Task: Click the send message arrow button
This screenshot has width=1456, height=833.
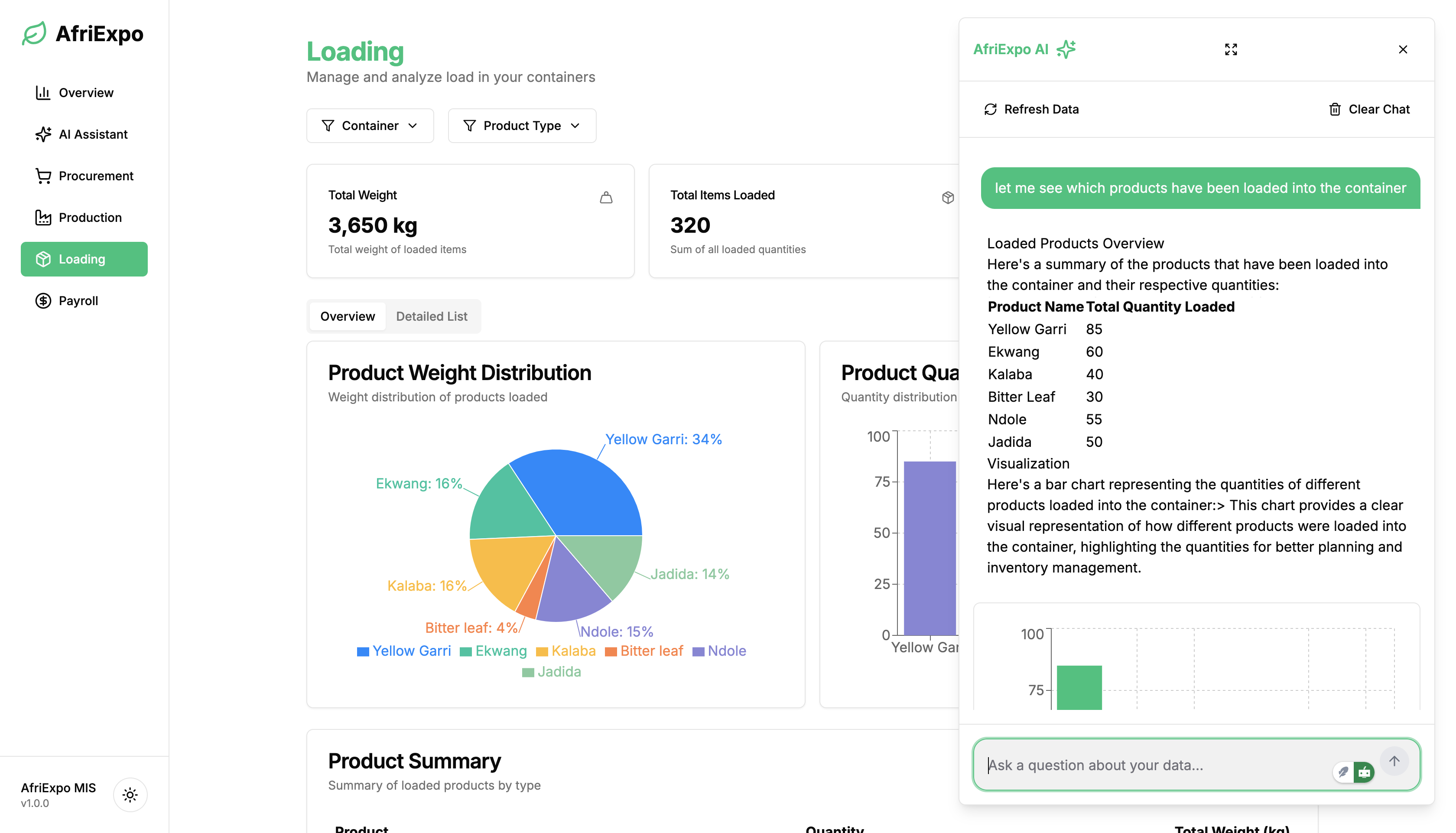Action: (x=1394, y=761)
